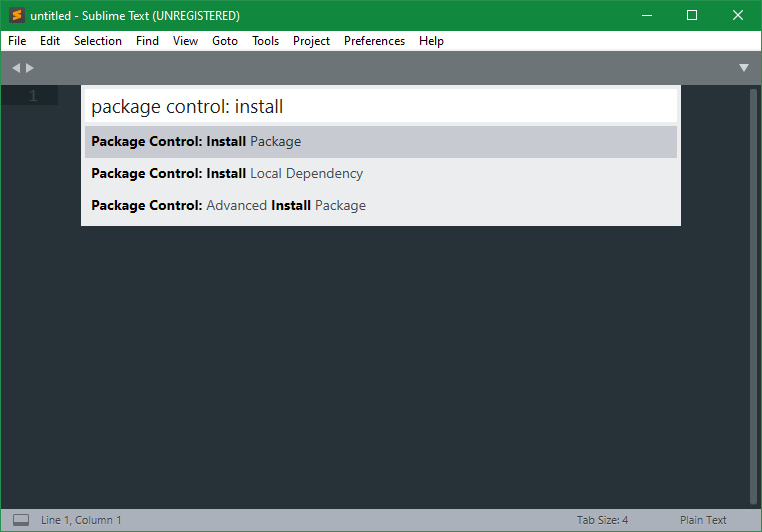Select Package Control: Advanced Install Package
Viewport: 762px width, 532px height.
381,206
